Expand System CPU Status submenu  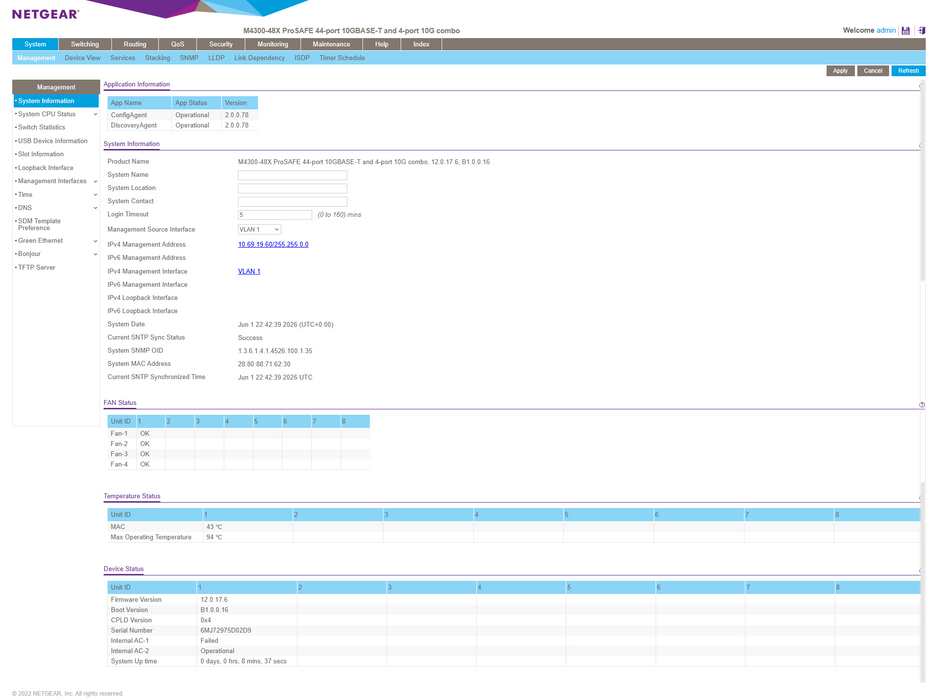pyautogui.click(x=95, y=114)
